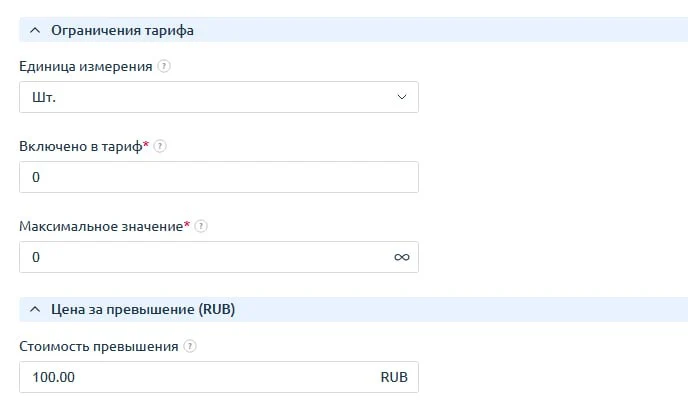Click the red asterisk after Максимальное значение
Screen dimensions: 688x416
pyautogui.click(x=187, y=225)
